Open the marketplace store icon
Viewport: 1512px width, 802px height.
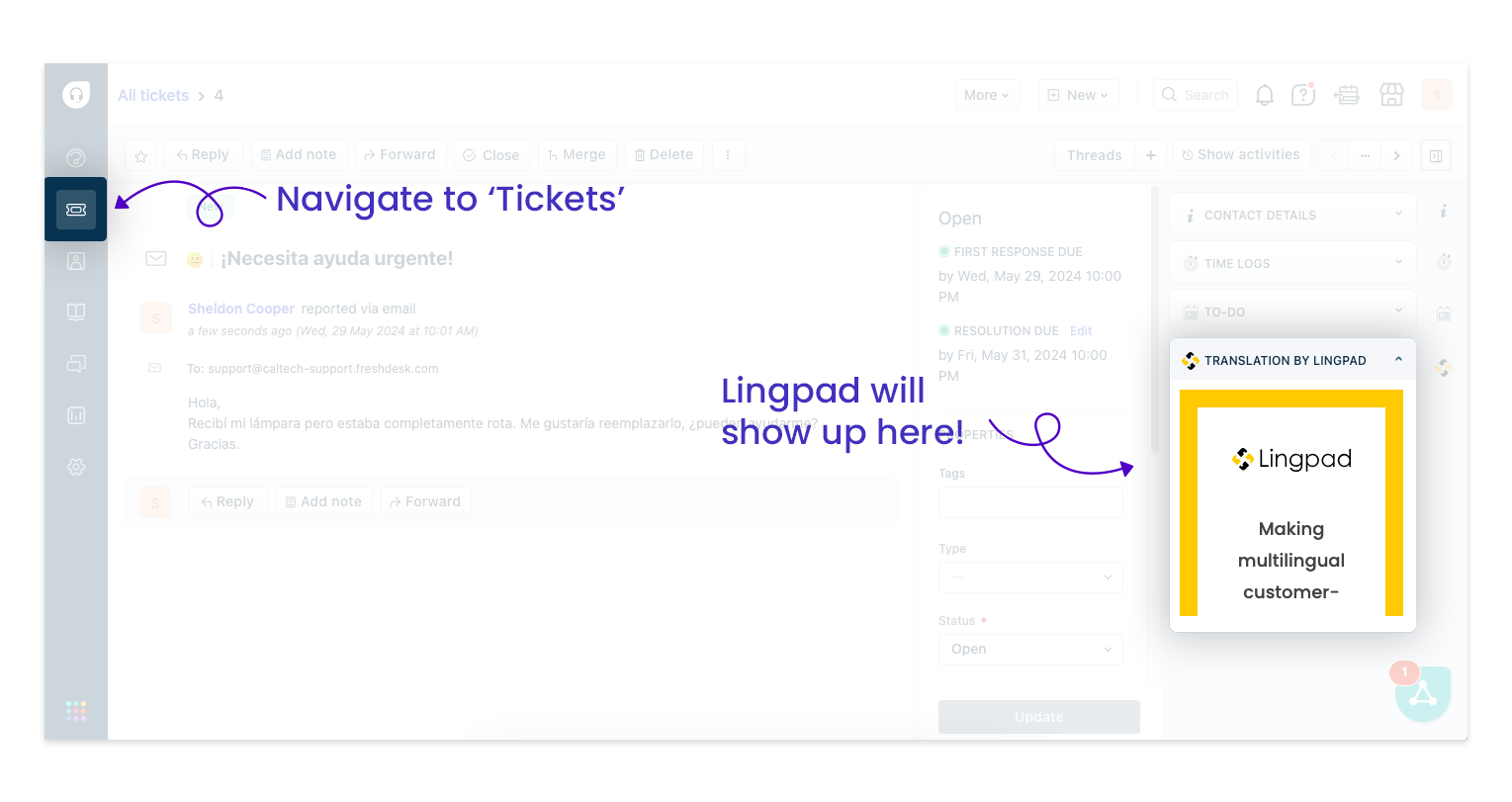[1391, 95]
